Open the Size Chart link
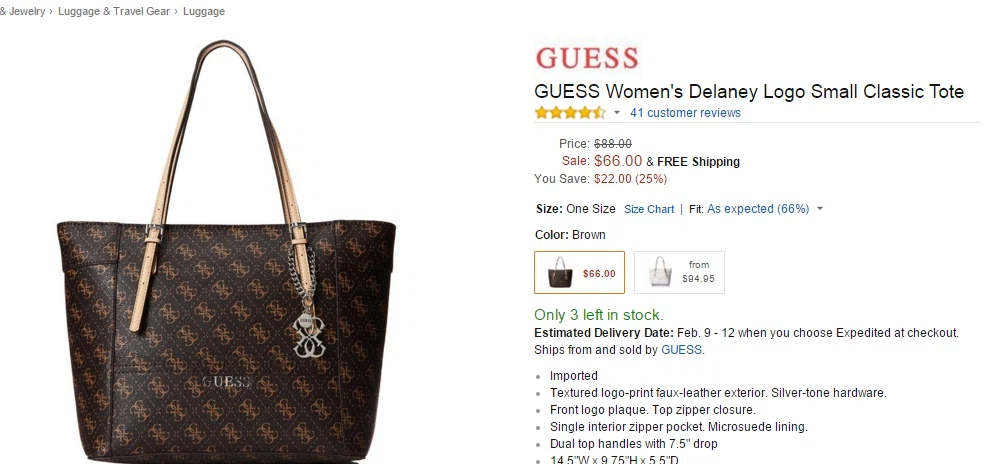995x464 pixels. click(649, 209)
